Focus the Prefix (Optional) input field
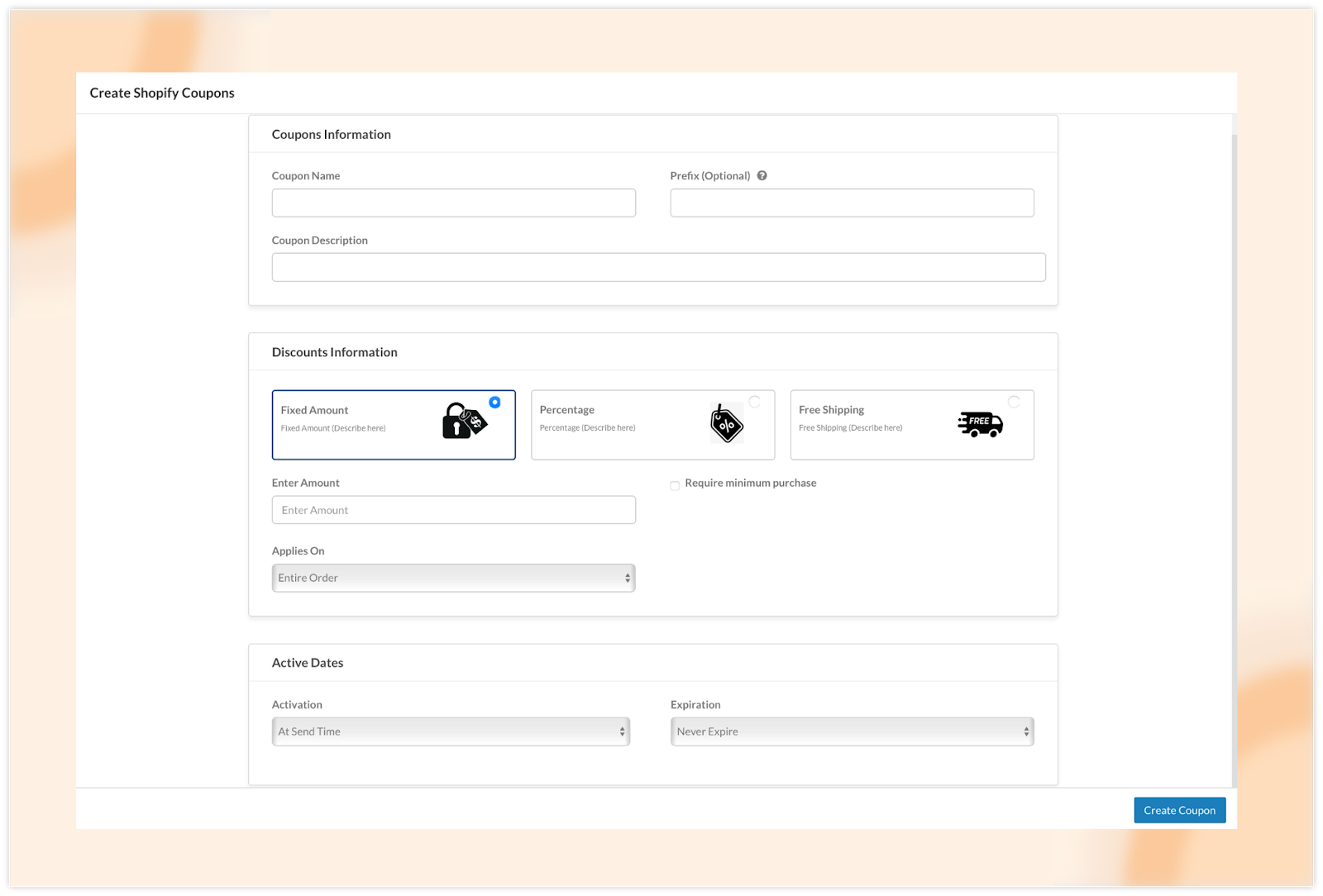Image resolution: width=1323 pixels, height=896 pixels. tap(852, 203)
